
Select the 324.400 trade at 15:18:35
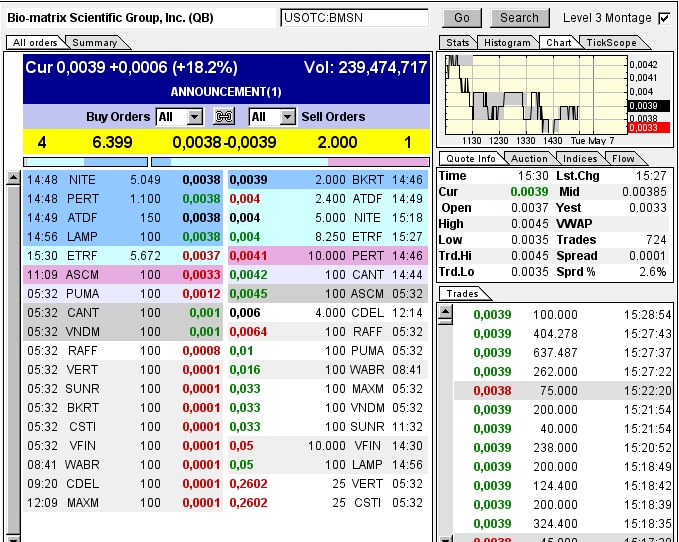563,524
